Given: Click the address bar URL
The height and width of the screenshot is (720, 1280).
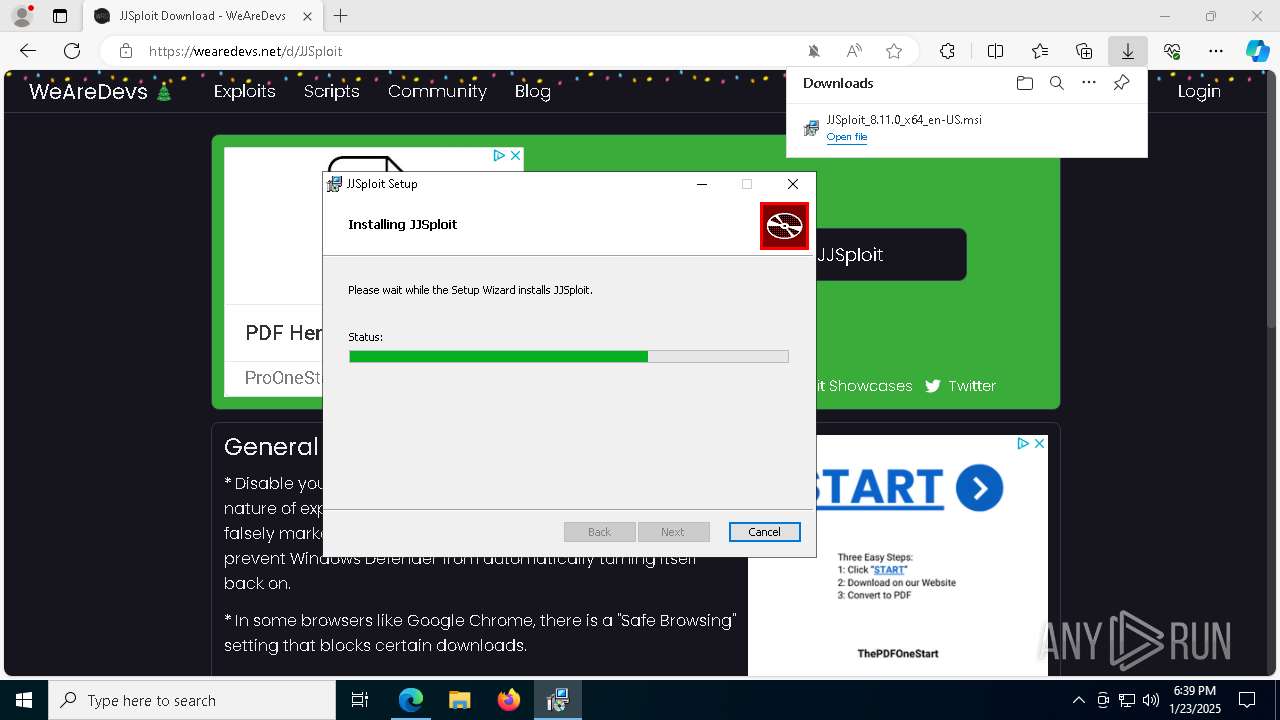Looking at the screenshot, I should coord(245,51).
